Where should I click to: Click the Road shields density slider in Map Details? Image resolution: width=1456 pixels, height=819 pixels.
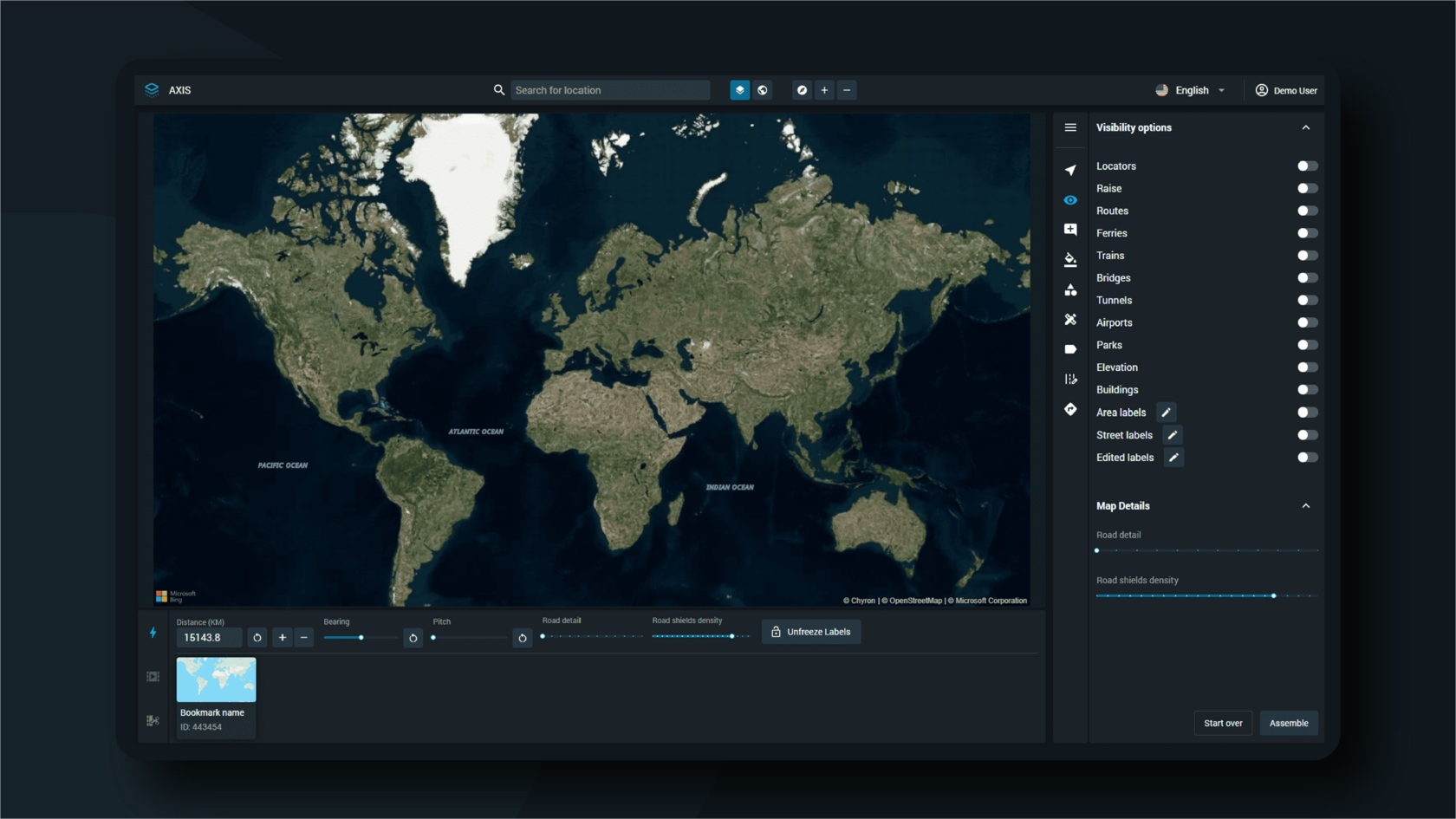coord(1206,596)
